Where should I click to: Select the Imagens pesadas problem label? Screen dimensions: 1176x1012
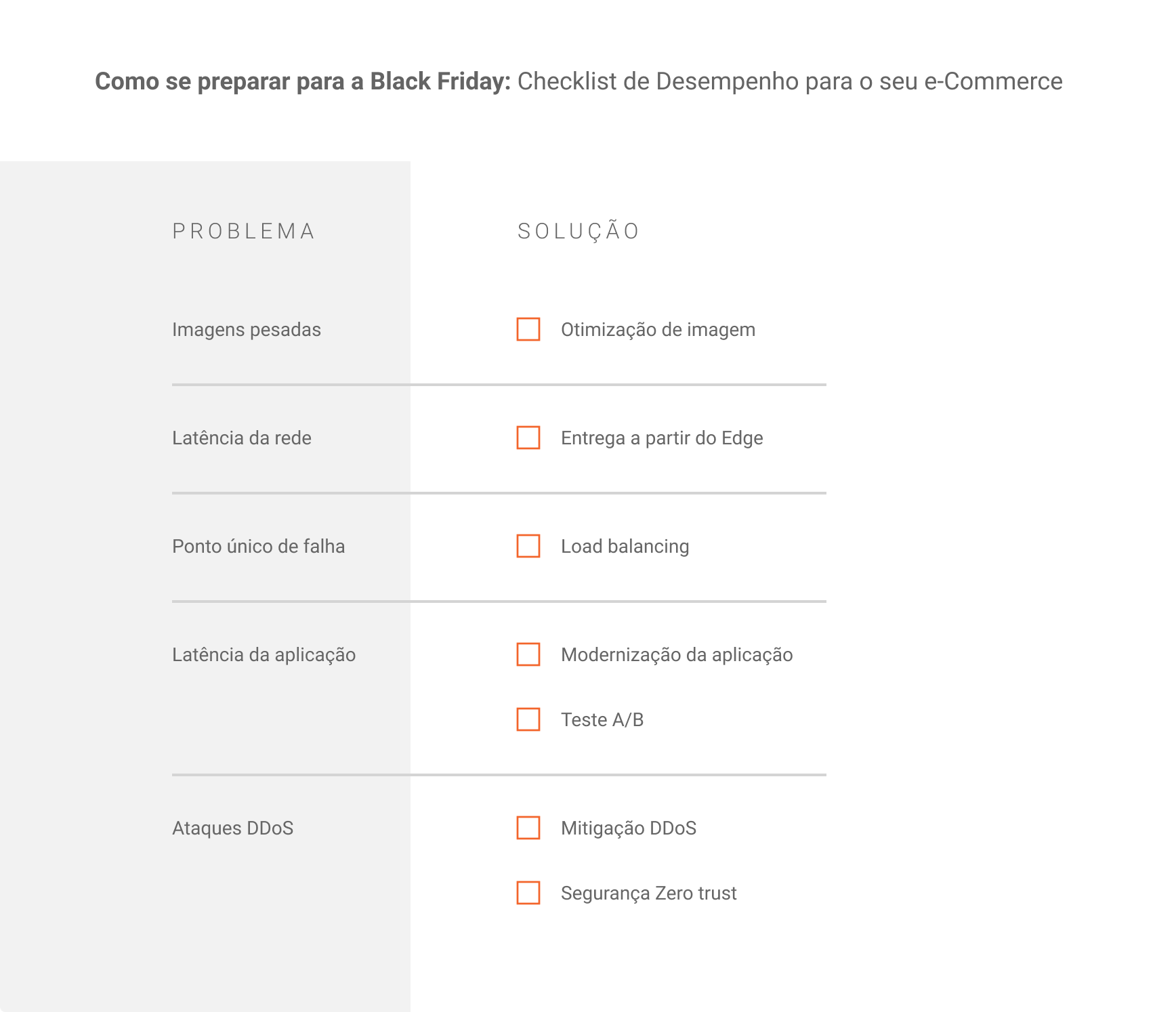tap(247, 330)
